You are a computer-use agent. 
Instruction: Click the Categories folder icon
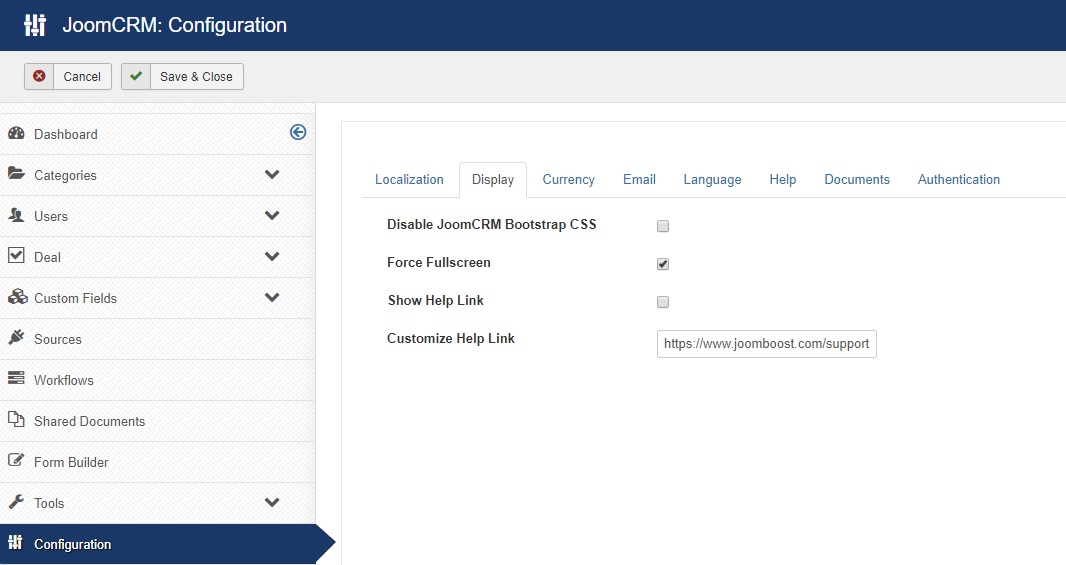tap(16, 174)
